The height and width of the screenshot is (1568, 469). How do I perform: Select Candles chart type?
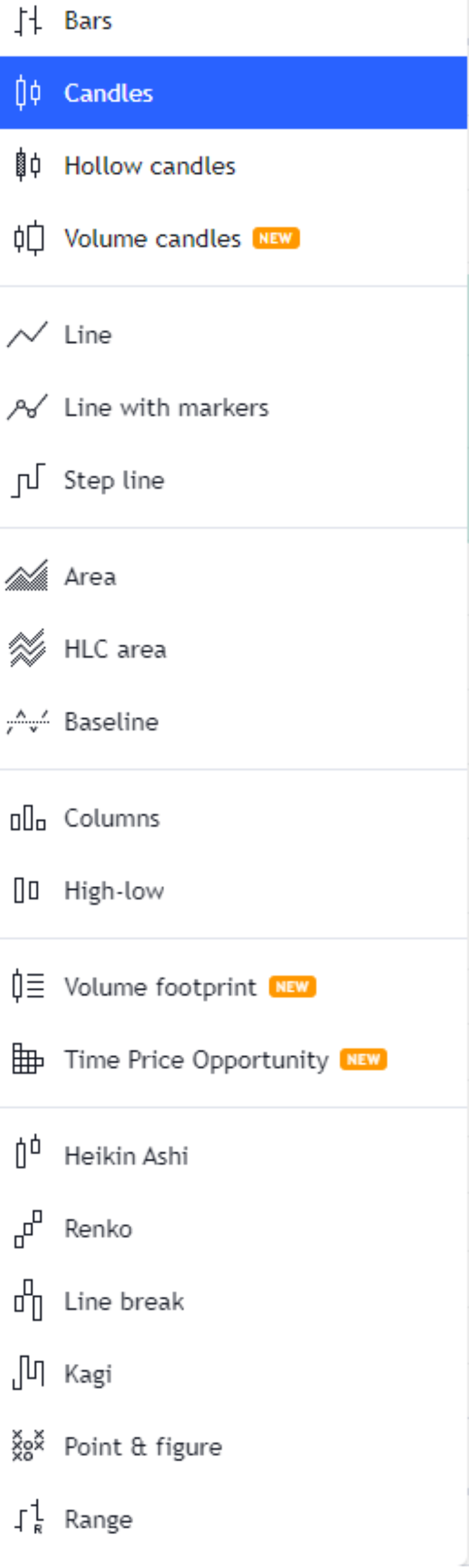108,93
